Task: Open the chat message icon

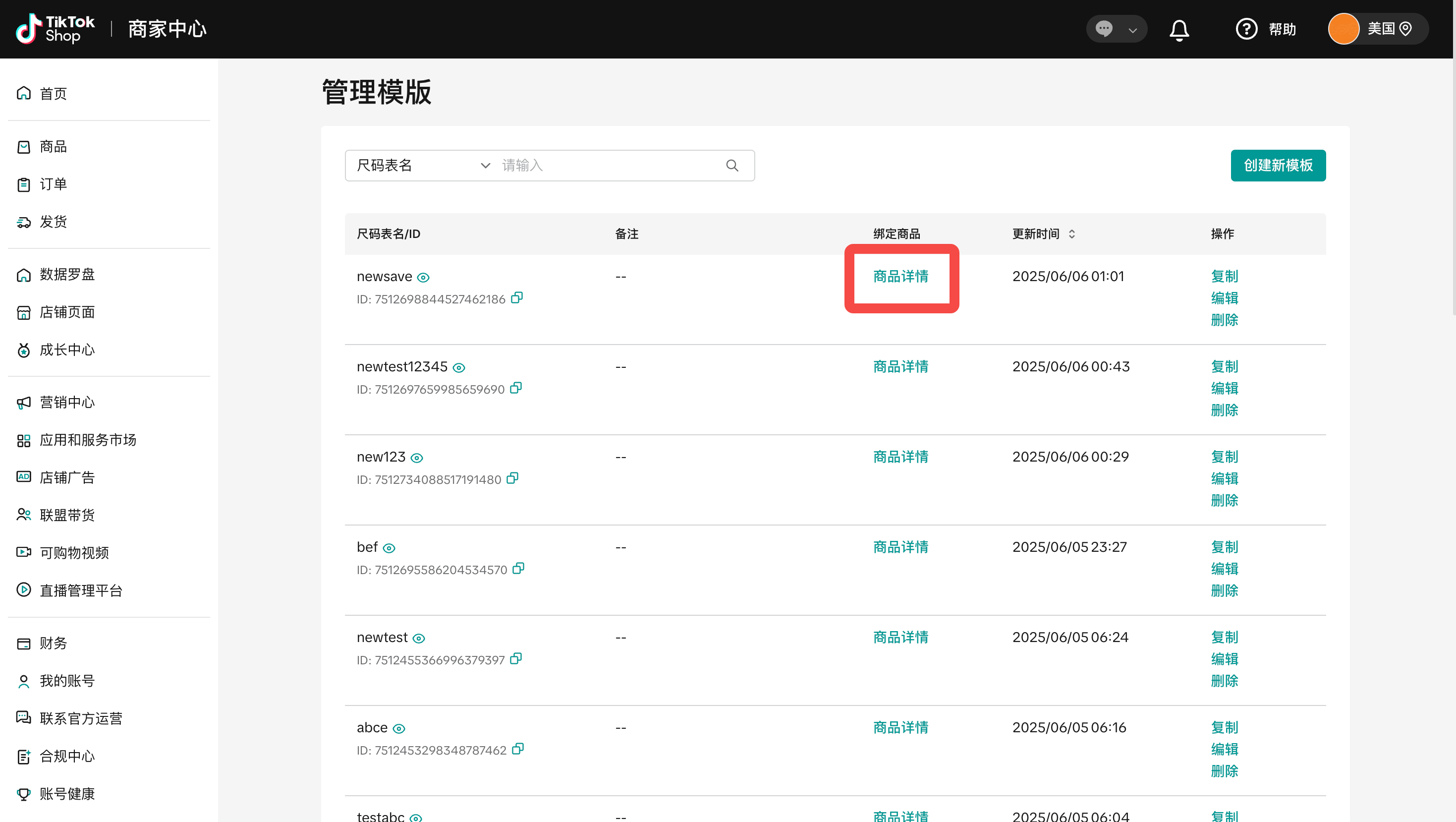Action: coord(1104,29)
